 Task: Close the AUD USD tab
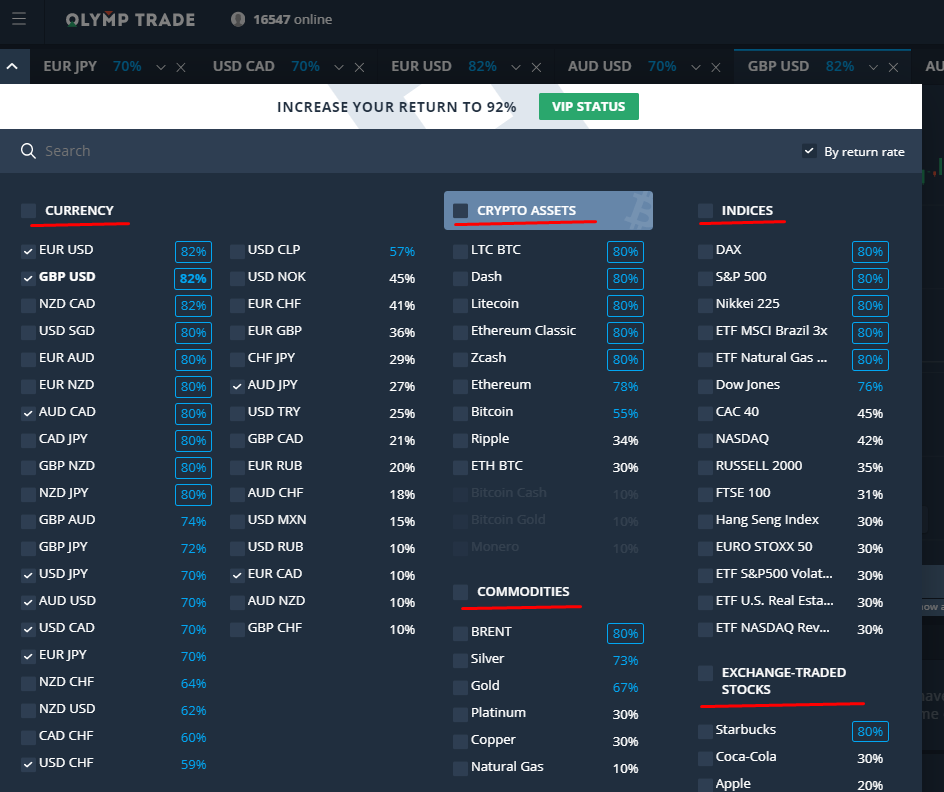pyautogui.click(x=716, y=67)
